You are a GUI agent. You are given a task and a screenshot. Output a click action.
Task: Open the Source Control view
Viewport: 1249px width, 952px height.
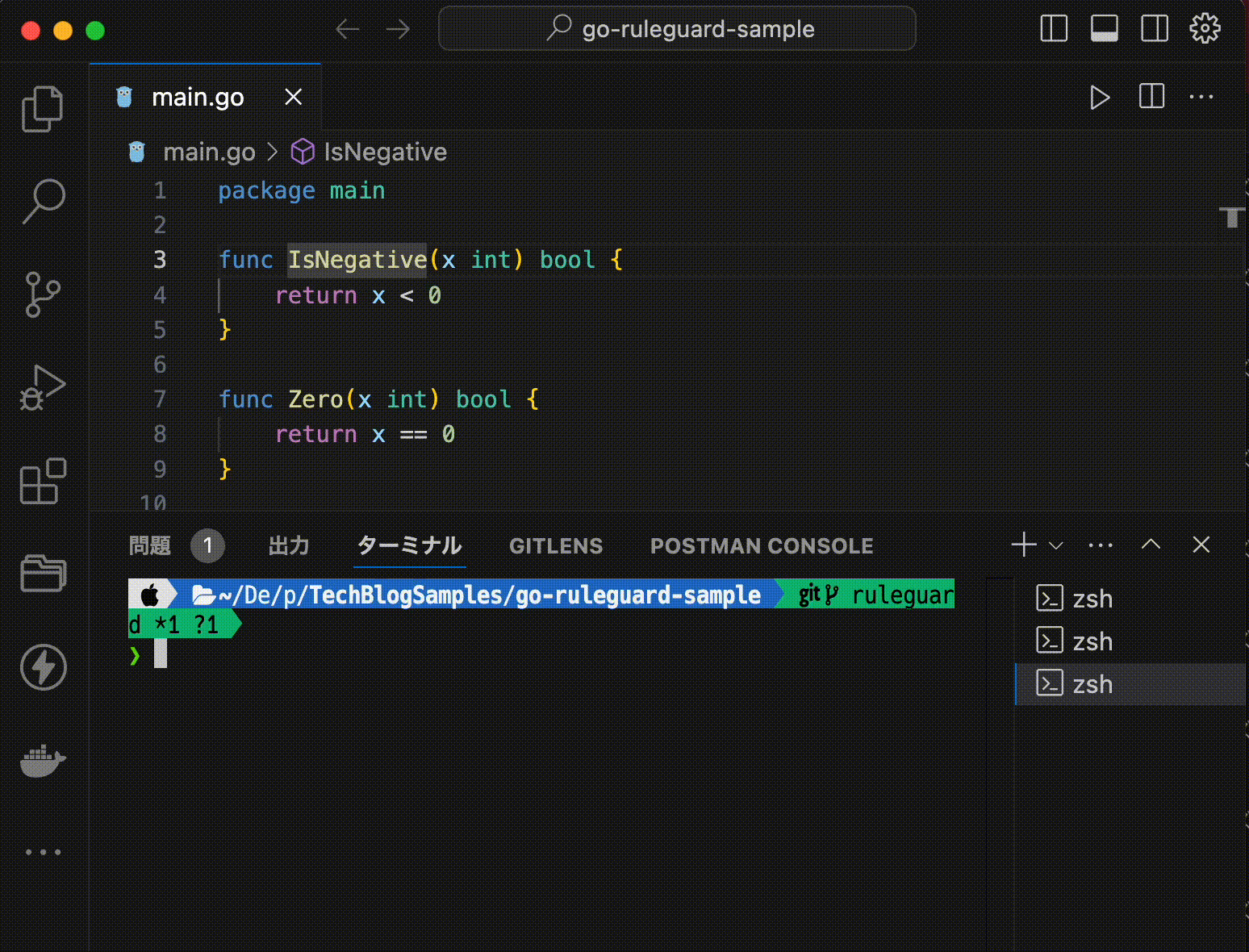pyautogui.click(x=43, y=294)
